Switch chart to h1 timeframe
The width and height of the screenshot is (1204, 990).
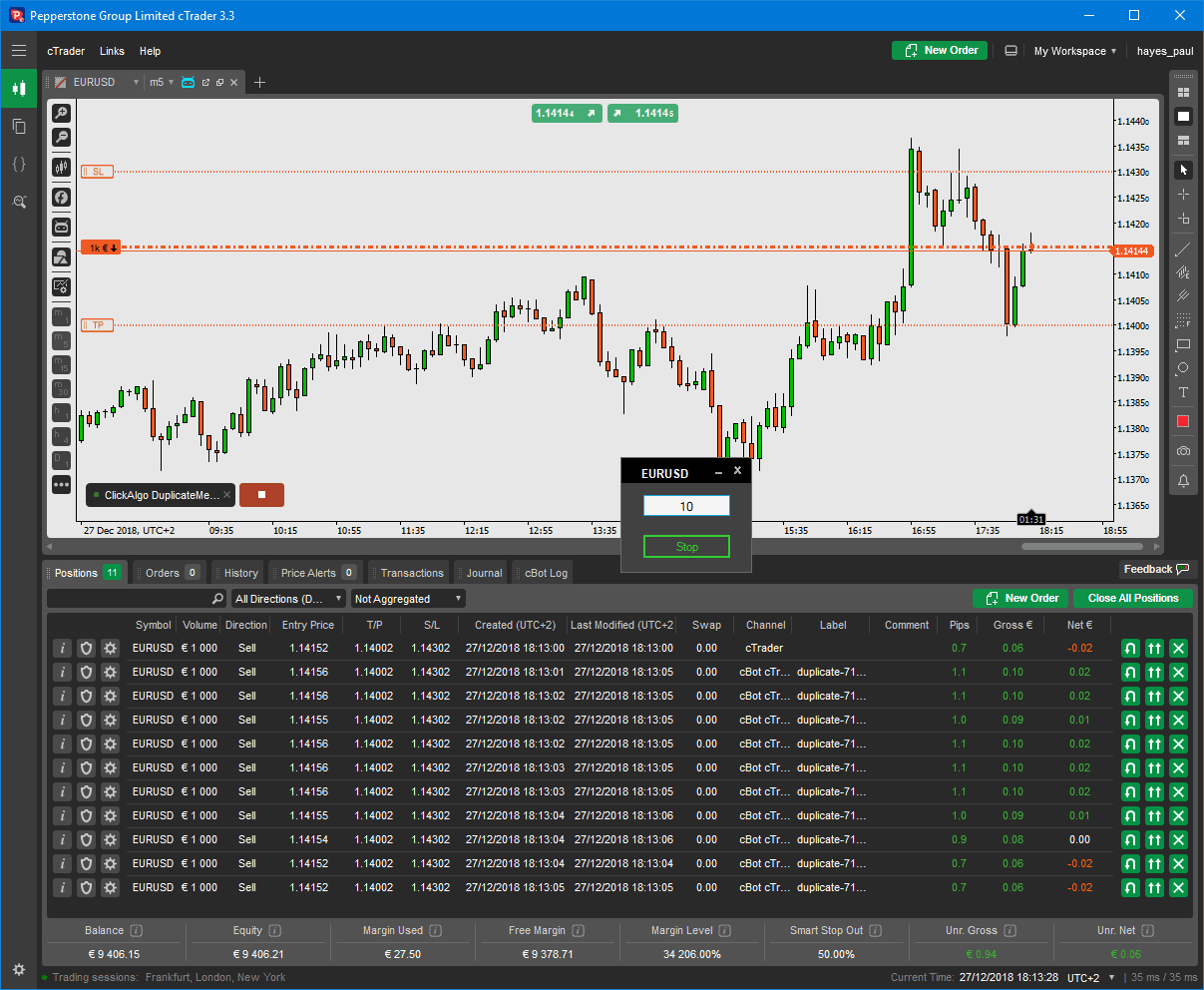[61, 413]
